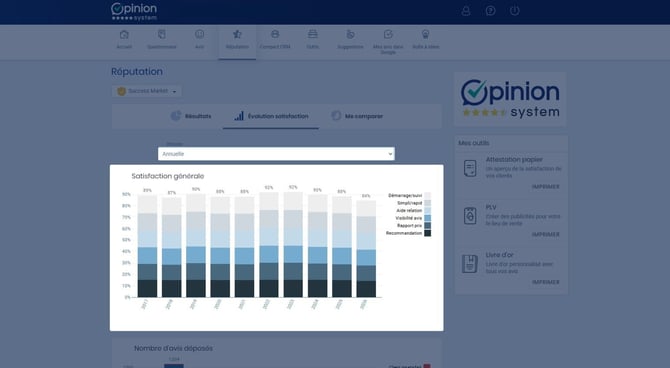This screenshot has height=368, width=670.
Task: Click the Démarrage/suivi legend swatch
Action: coord(427,196)
